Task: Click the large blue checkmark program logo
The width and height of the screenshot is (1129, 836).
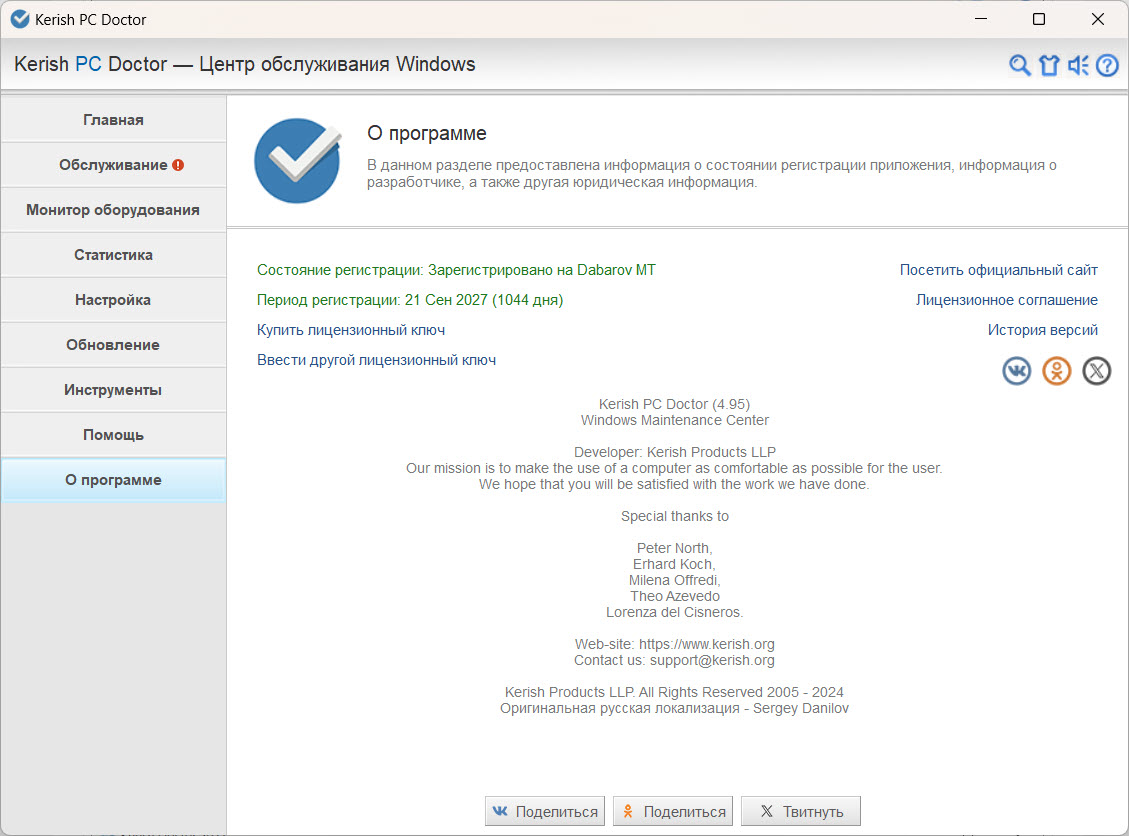Action: coord(298,160)
